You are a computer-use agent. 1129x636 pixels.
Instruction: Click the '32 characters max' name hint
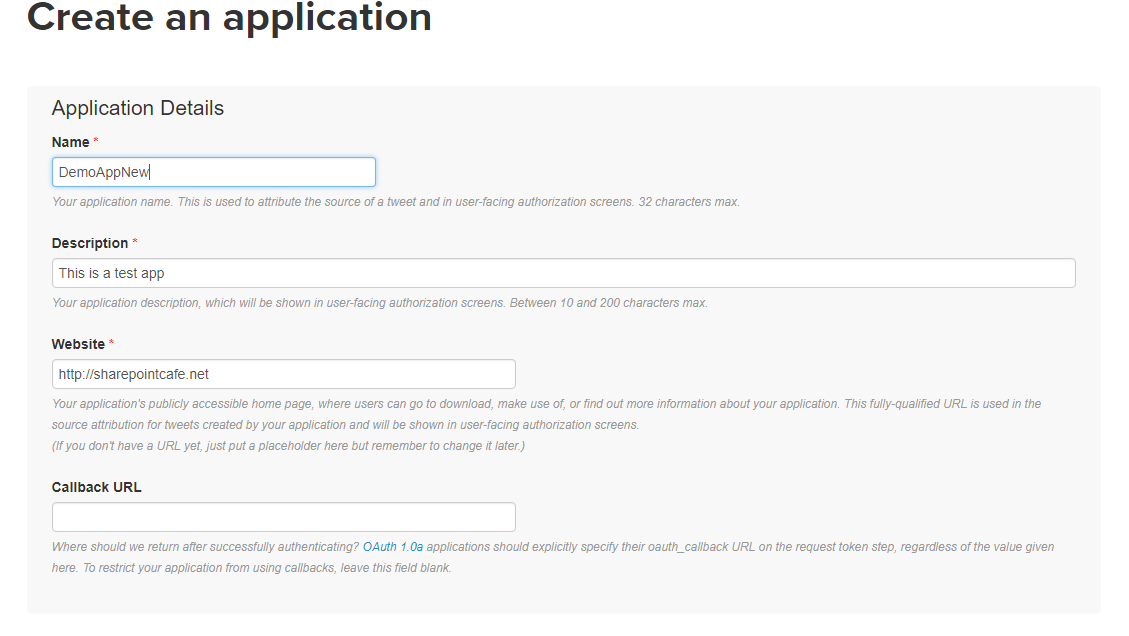[688, 202]
